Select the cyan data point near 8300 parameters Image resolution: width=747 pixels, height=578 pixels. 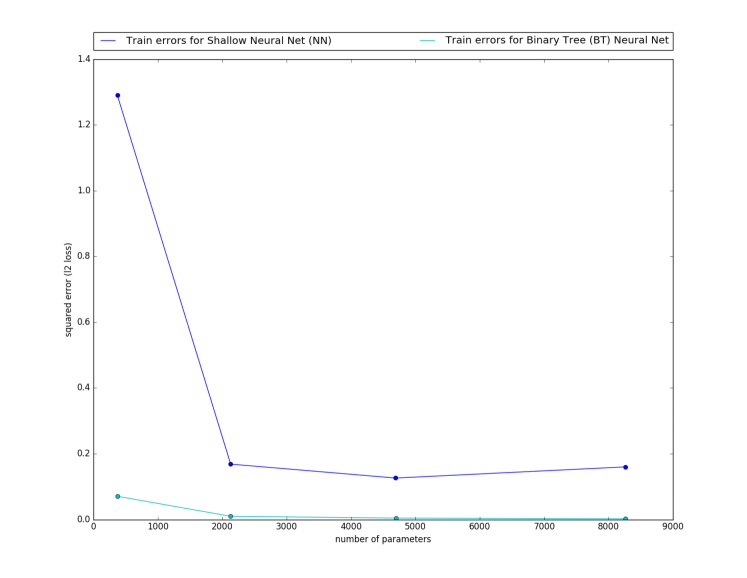(x=626, y=519)
